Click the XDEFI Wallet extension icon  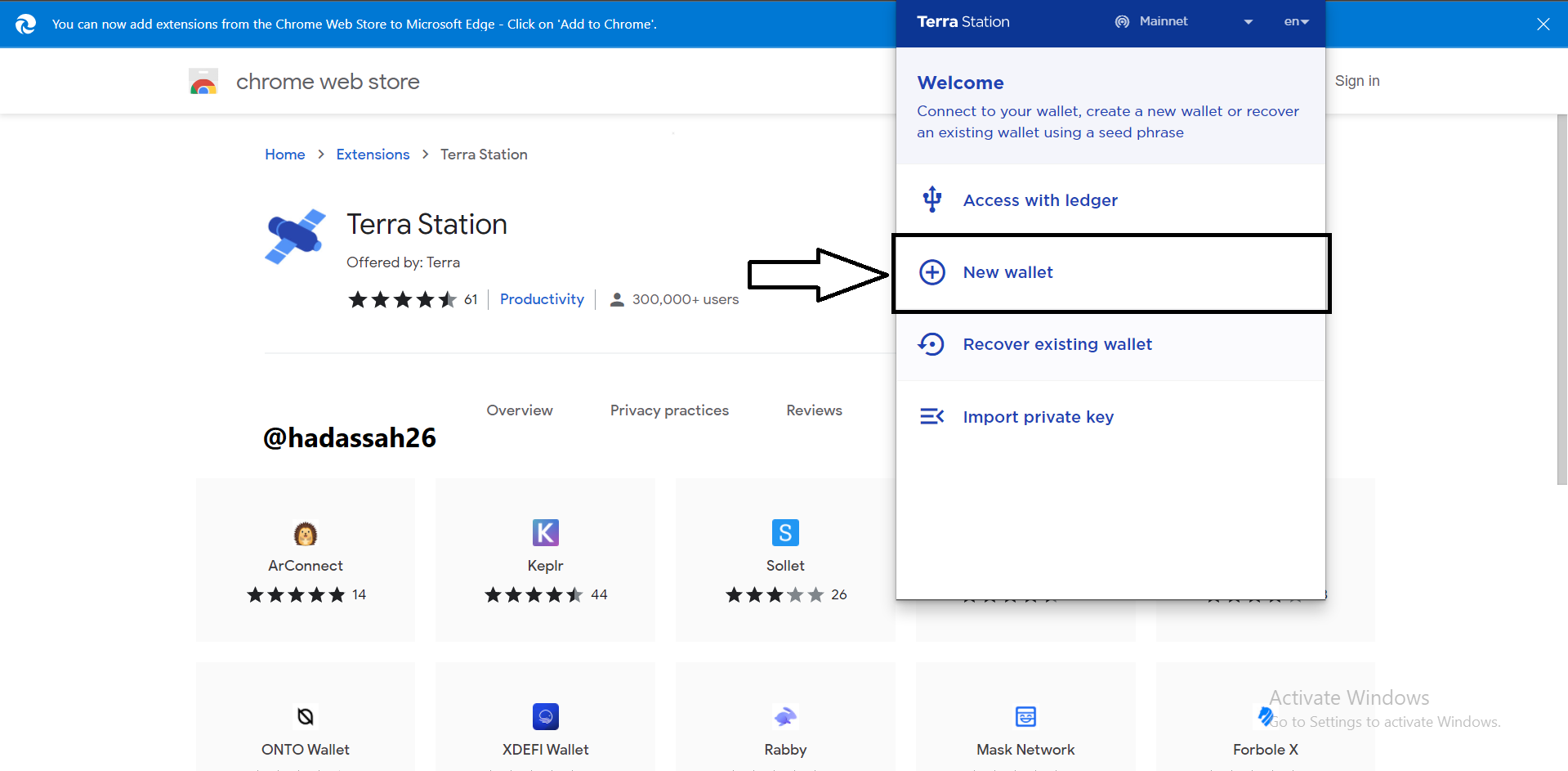coord(546,717)
